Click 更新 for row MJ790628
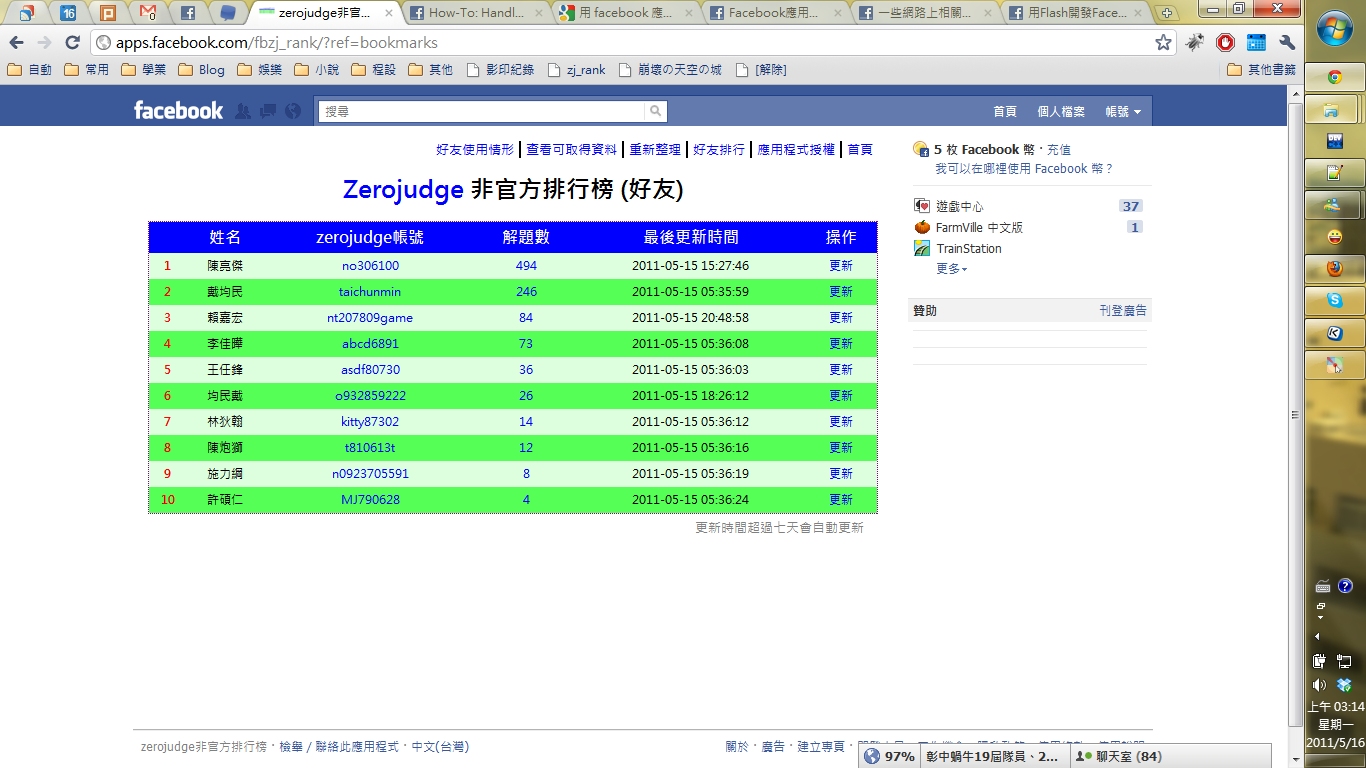Screen dimensions: 1366x768 (x=841, y=500)
